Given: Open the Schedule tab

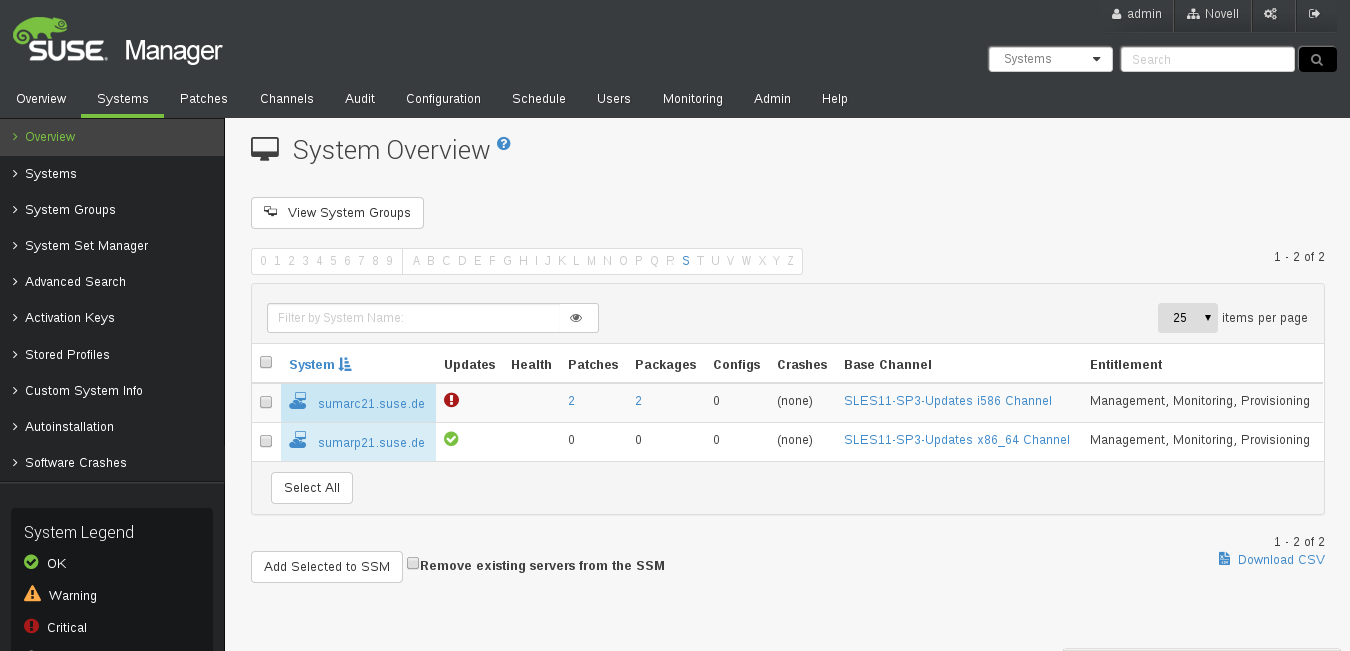Looking at the screenshot, I should pos(539,99).
